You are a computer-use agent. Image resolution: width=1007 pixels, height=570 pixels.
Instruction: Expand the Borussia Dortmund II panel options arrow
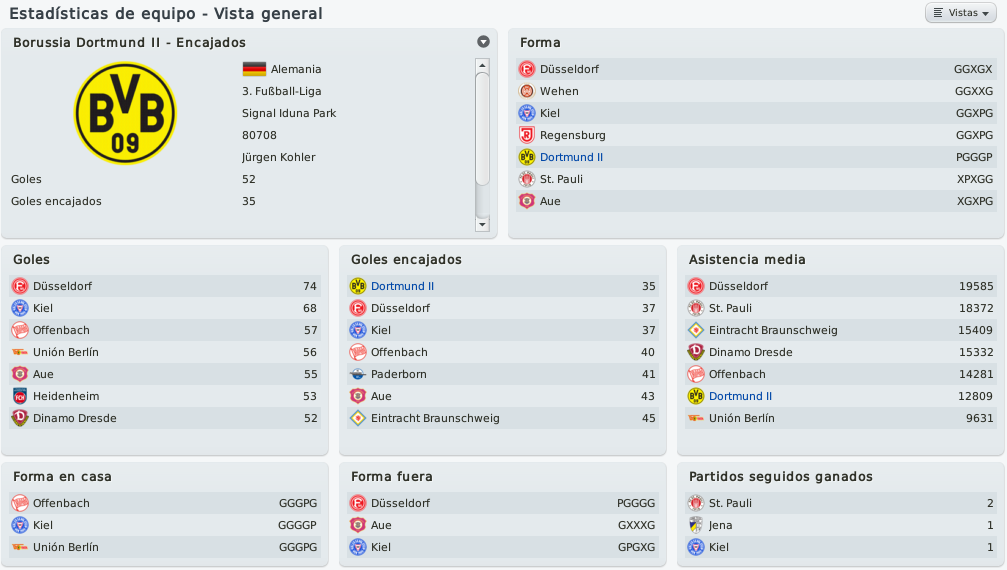[x=484, y=42]
